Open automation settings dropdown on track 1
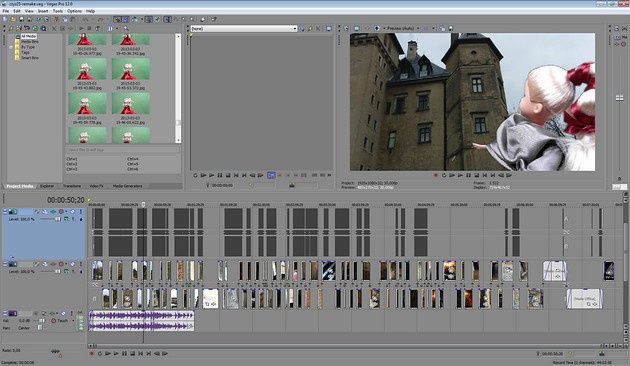630x366 pixels. click(66, 211)
